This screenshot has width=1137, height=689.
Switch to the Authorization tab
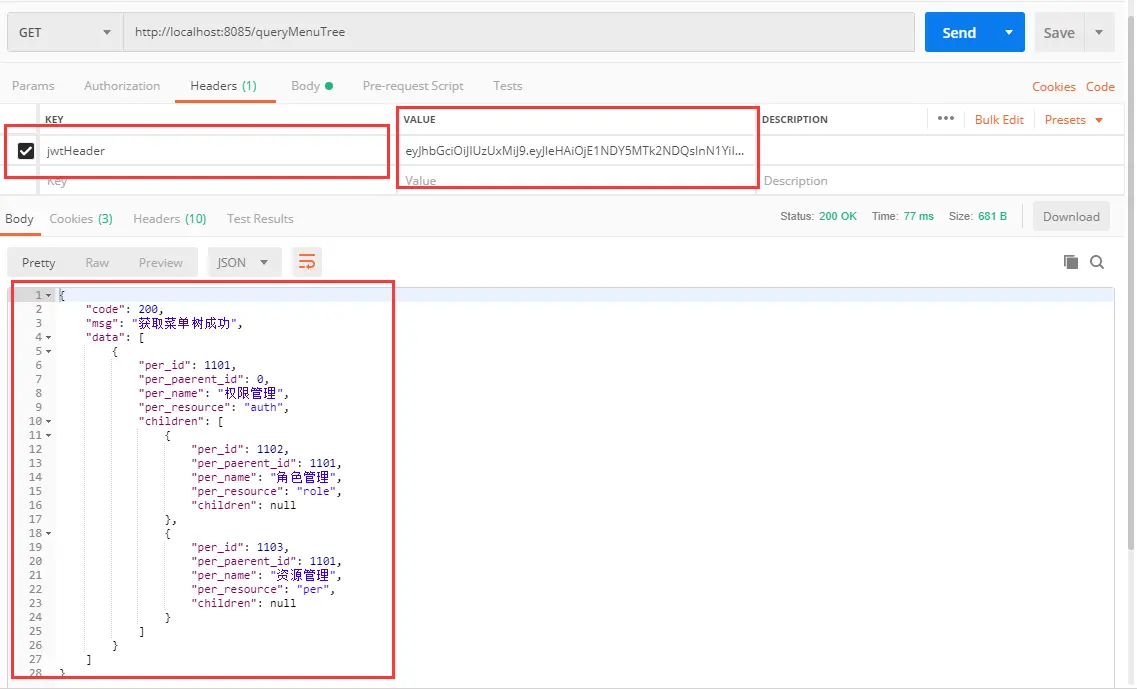click(122, 86)
